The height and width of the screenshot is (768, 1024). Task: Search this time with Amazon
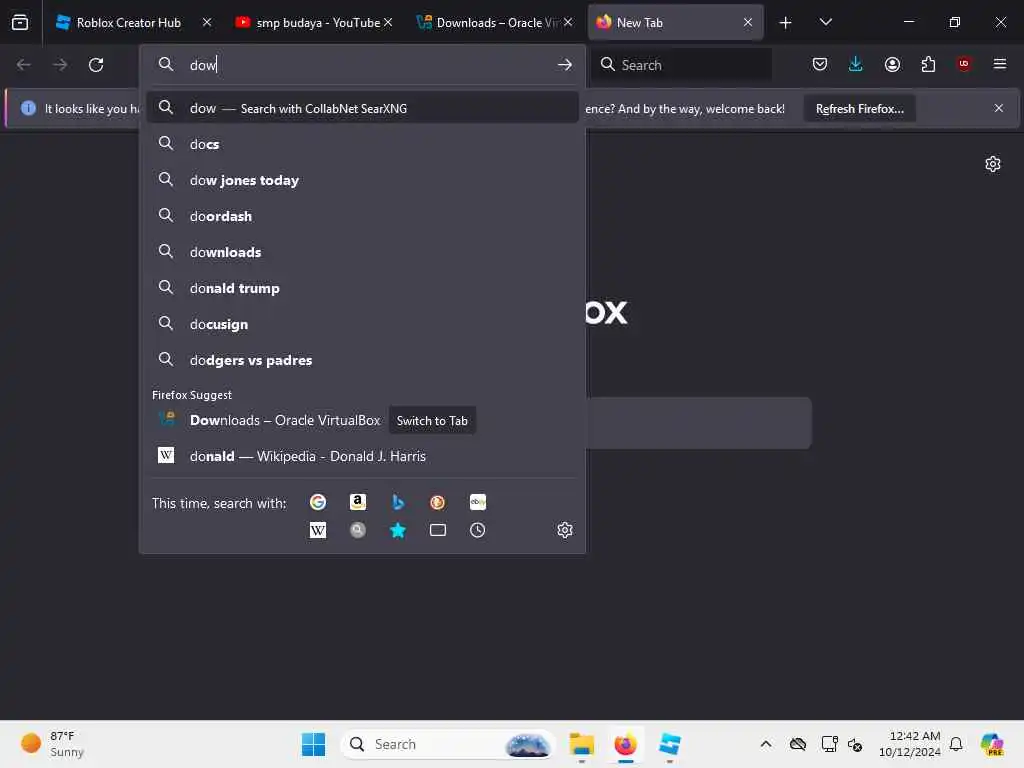click(357, 502)
